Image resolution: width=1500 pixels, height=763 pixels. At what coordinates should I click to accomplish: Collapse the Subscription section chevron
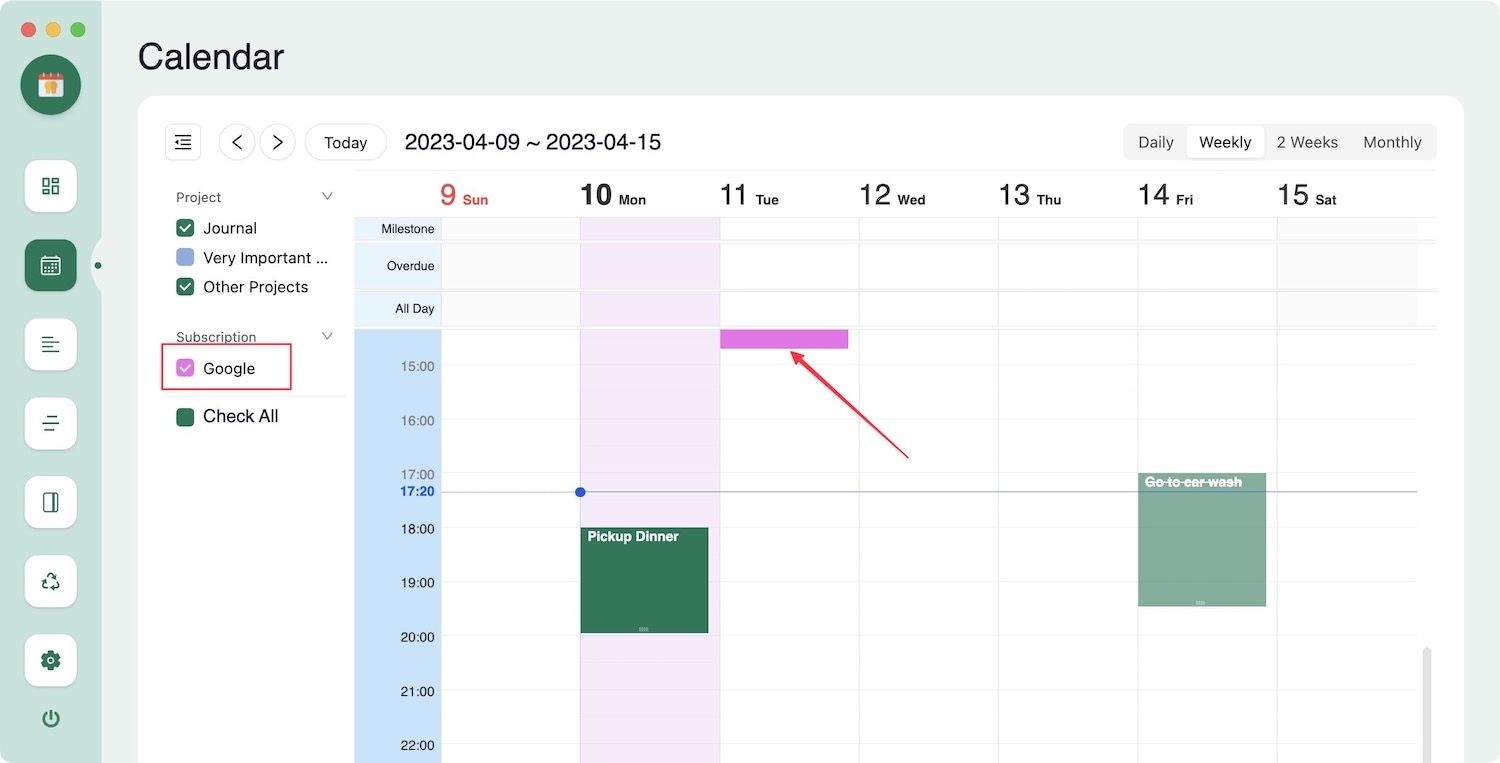[327, 336]
